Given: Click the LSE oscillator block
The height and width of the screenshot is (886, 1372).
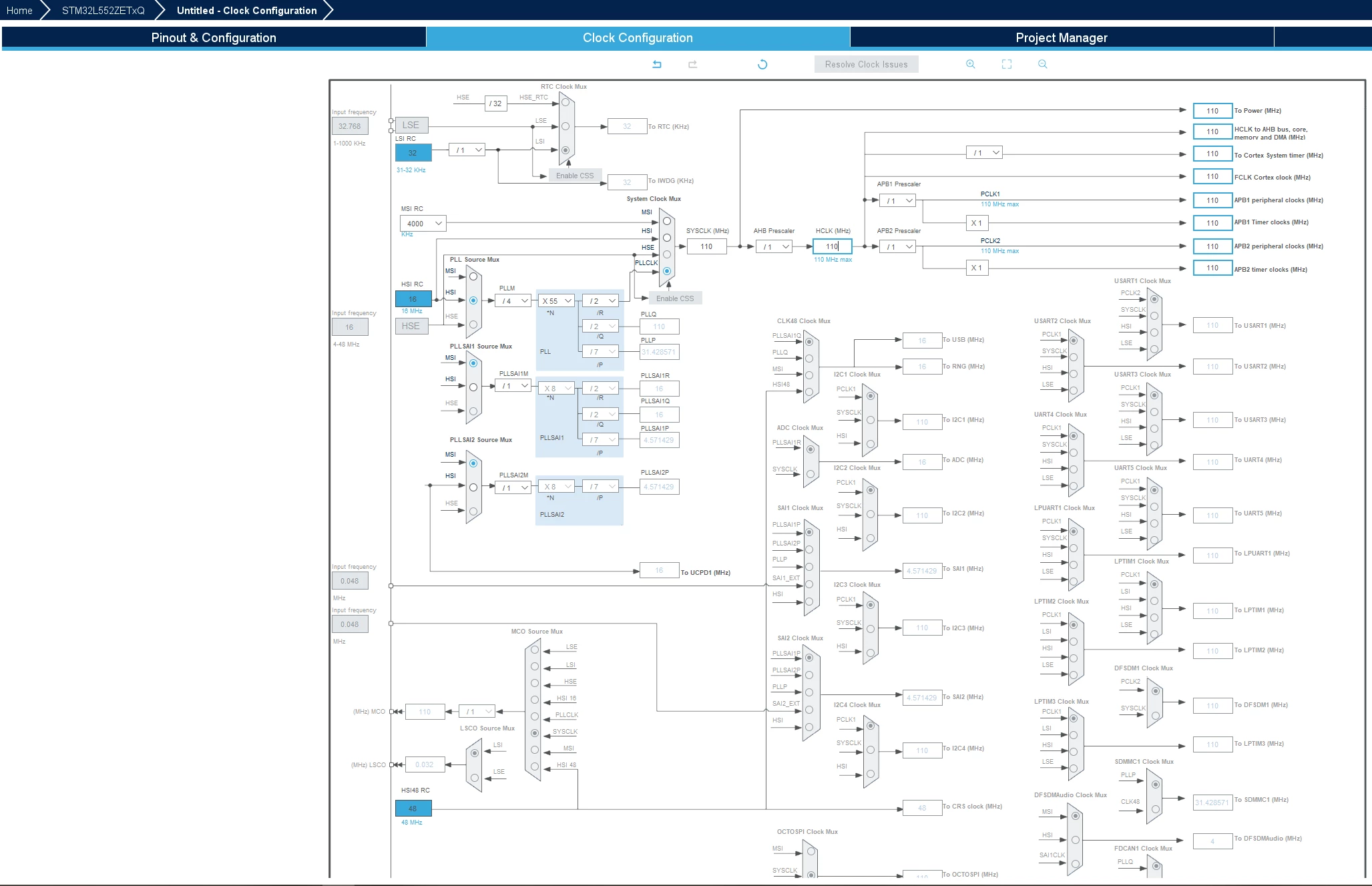Looking at the screenshot, I should pyautogui.click(x=411, y=125).
